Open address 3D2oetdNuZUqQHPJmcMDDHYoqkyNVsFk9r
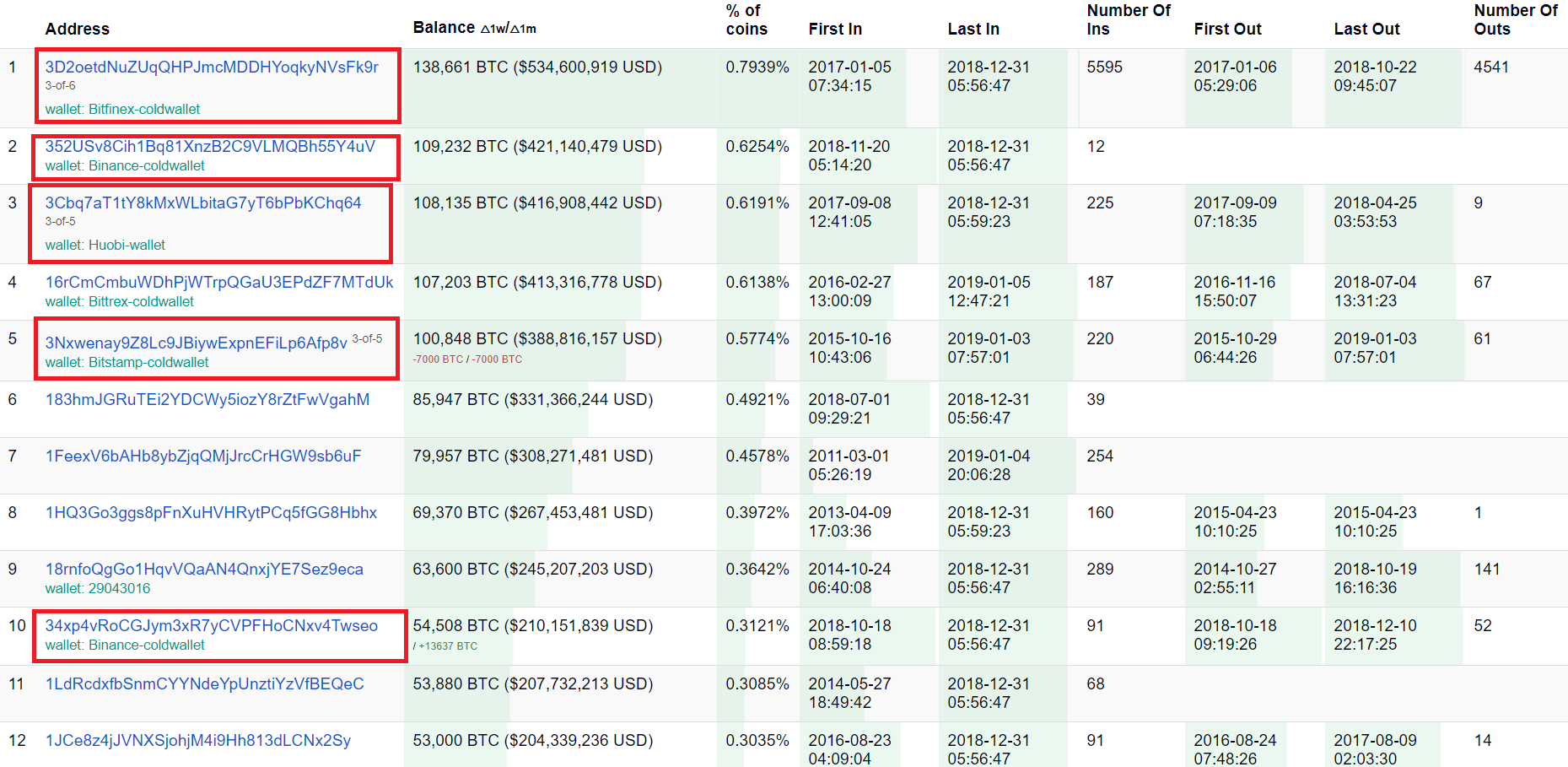 (212, 67)
